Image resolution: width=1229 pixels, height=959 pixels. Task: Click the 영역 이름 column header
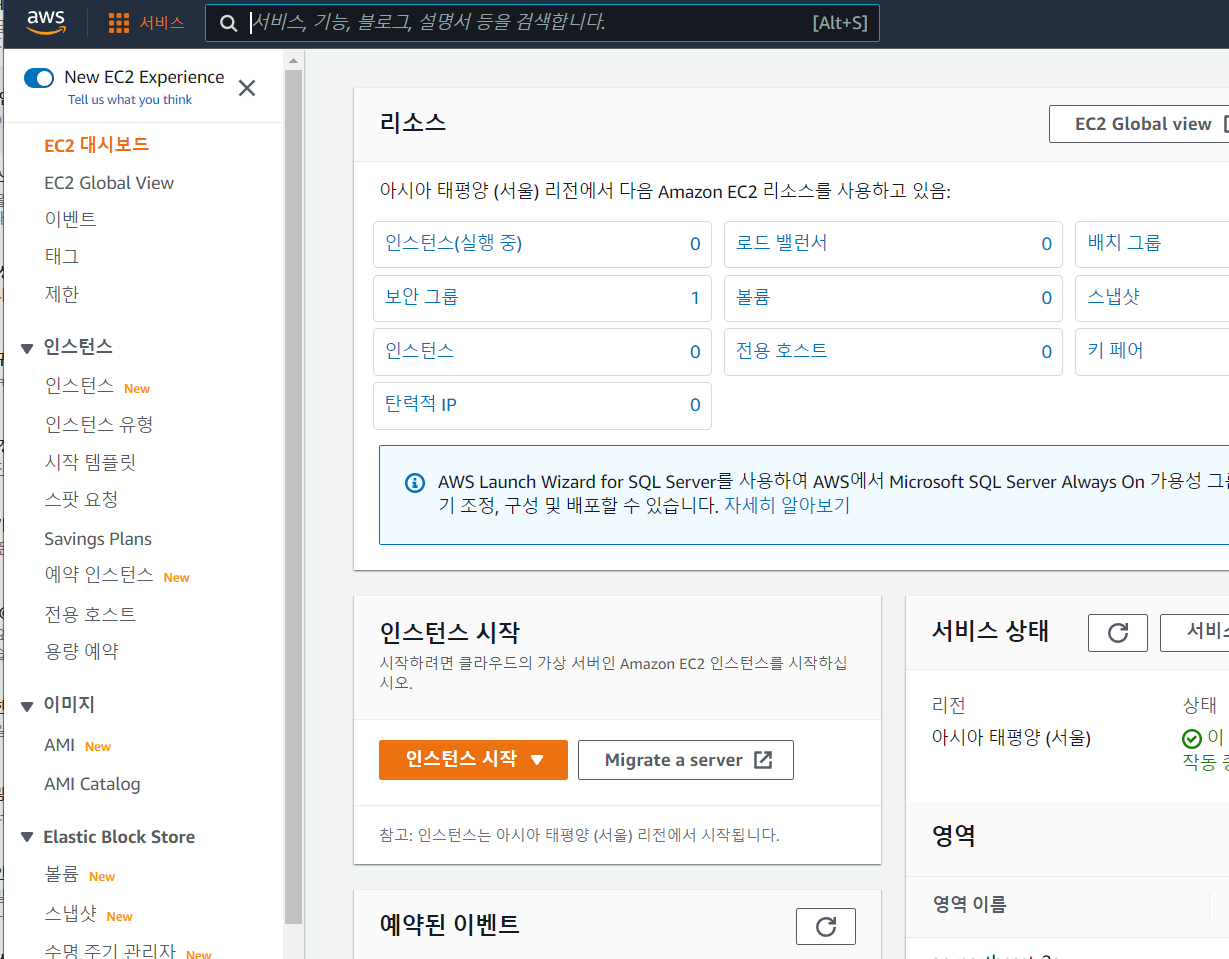(969, 905)
